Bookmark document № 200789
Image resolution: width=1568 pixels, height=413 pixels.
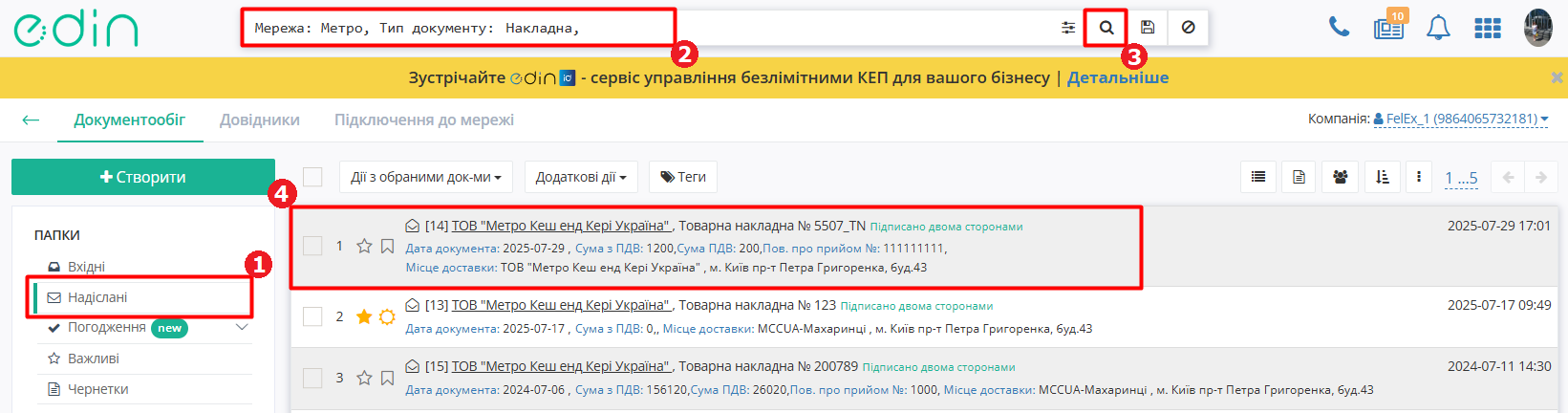(x=387, y=378)
